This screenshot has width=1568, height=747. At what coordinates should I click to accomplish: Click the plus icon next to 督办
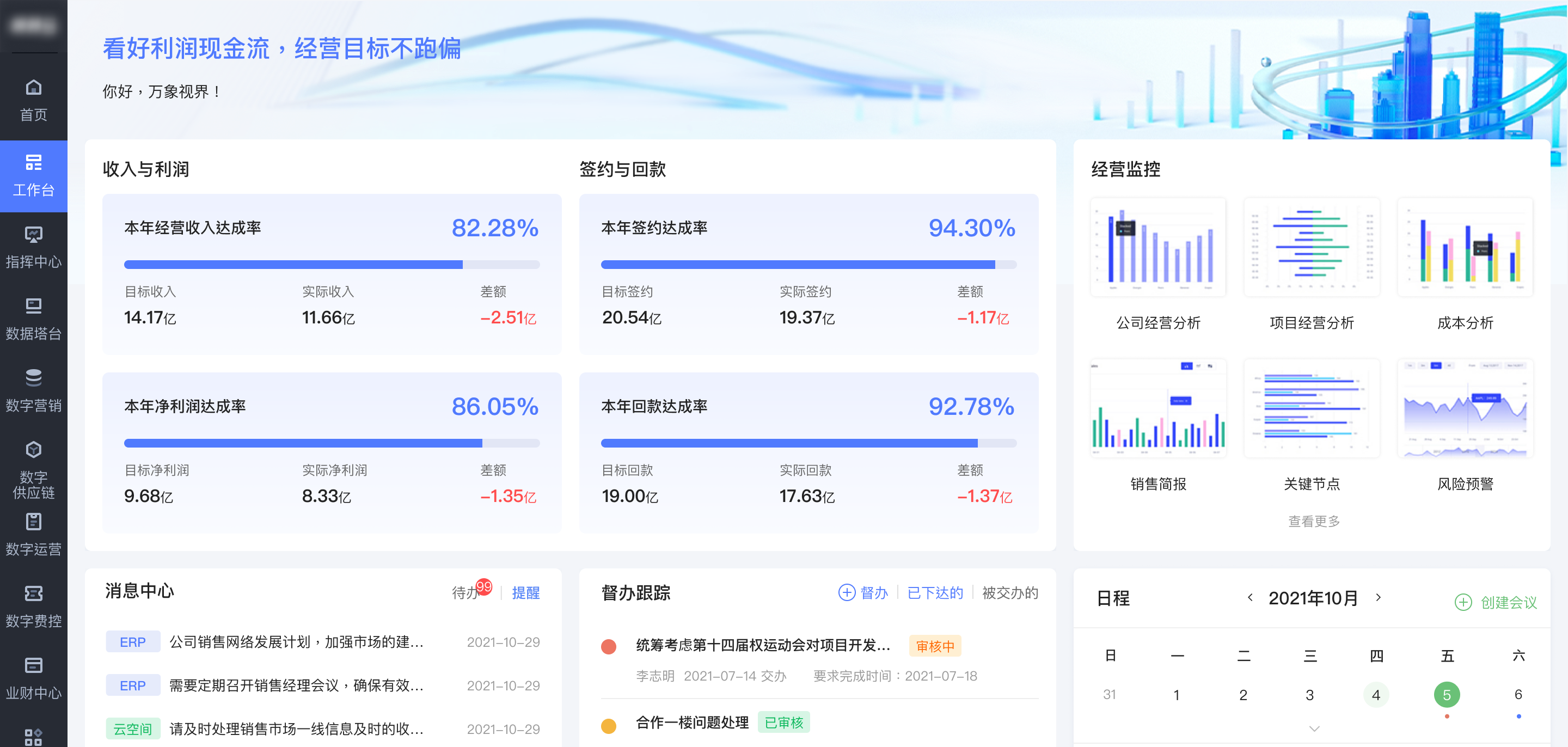click(847, 592)
